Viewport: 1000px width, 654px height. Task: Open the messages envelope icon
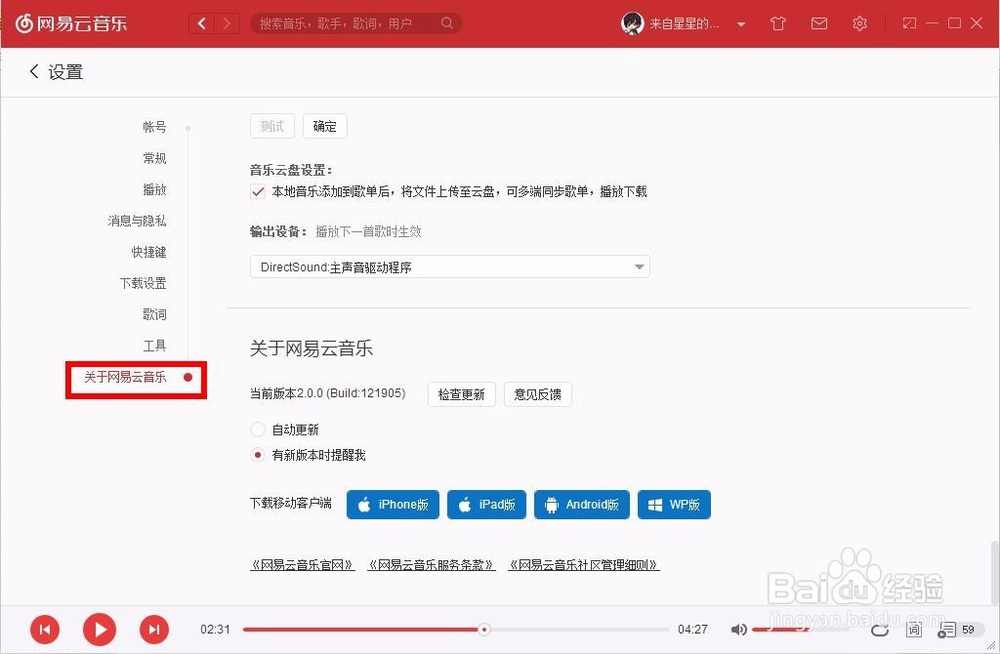point(819,24)
